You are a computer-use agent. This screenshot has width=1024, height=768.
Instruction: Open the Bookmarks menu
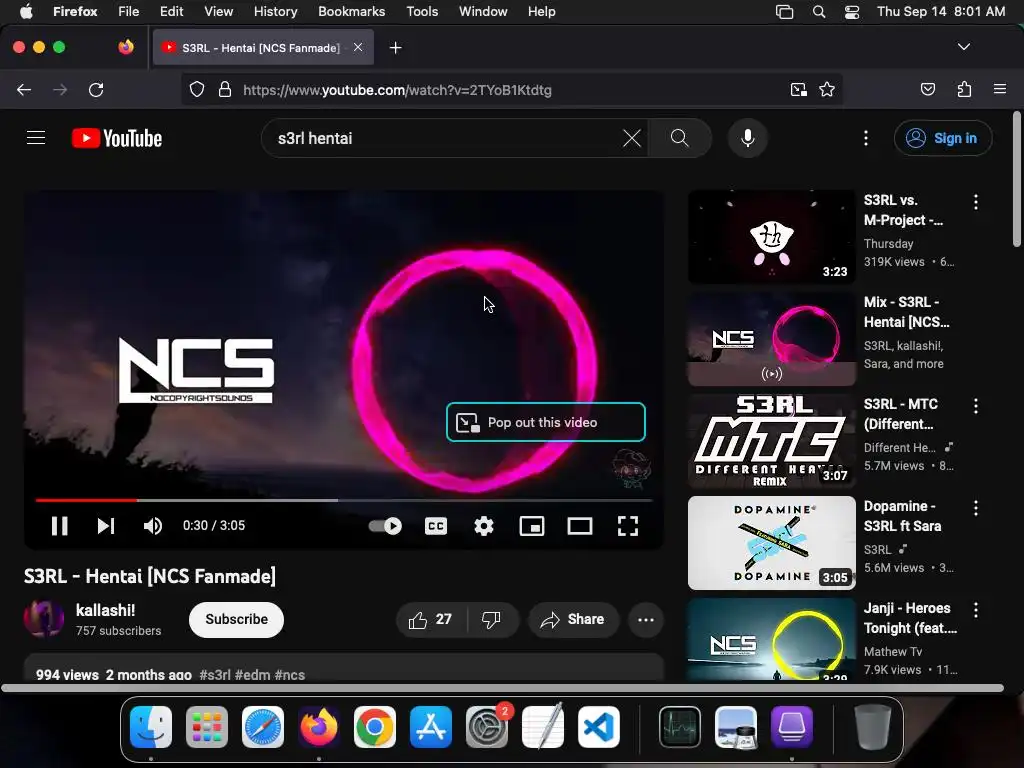click(x=351, y=11)
